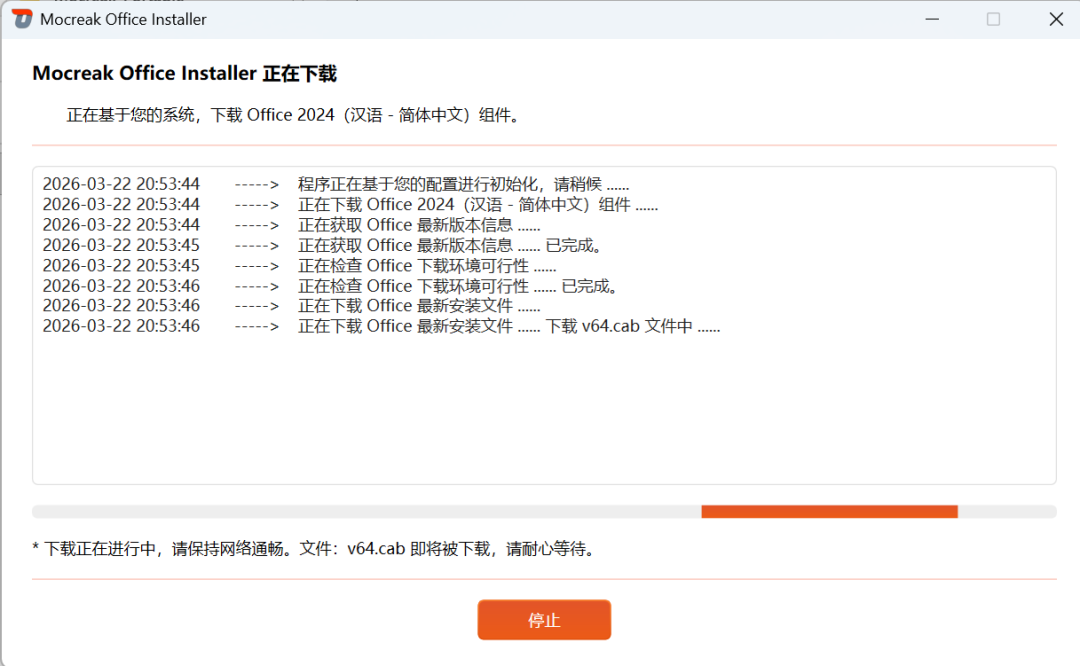Minimize the installer window
The image size is (1080, 666).
coord(932,19)
